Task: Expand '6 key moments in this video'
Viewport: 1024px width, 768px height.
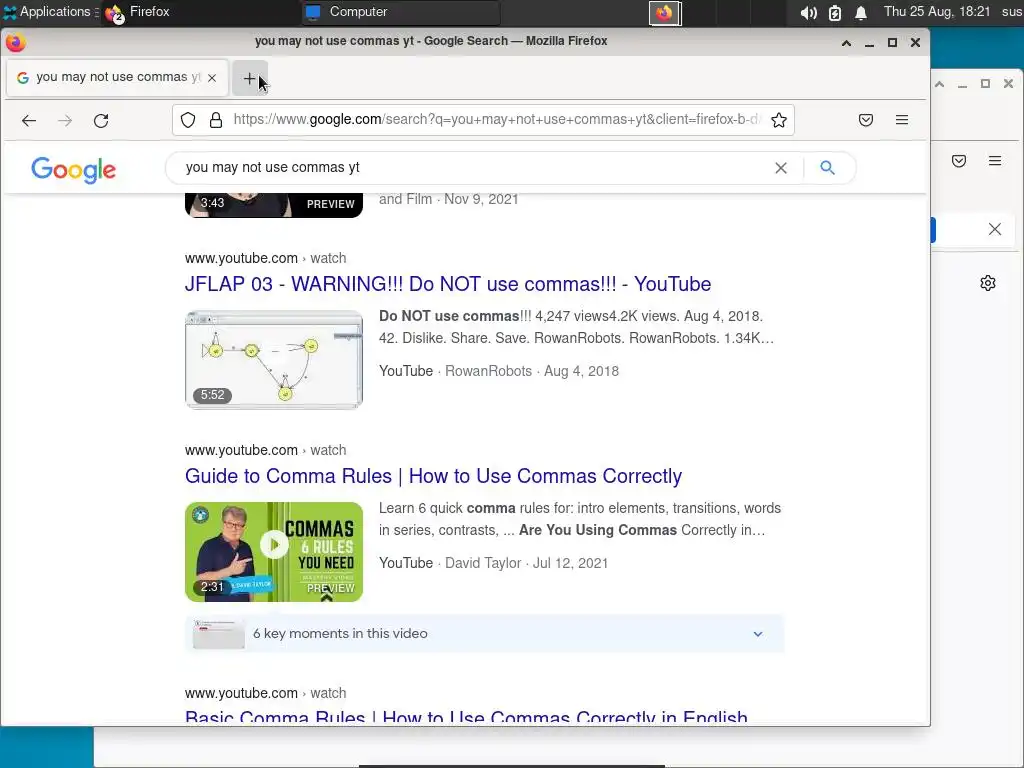Action: (x=484, y=633)
